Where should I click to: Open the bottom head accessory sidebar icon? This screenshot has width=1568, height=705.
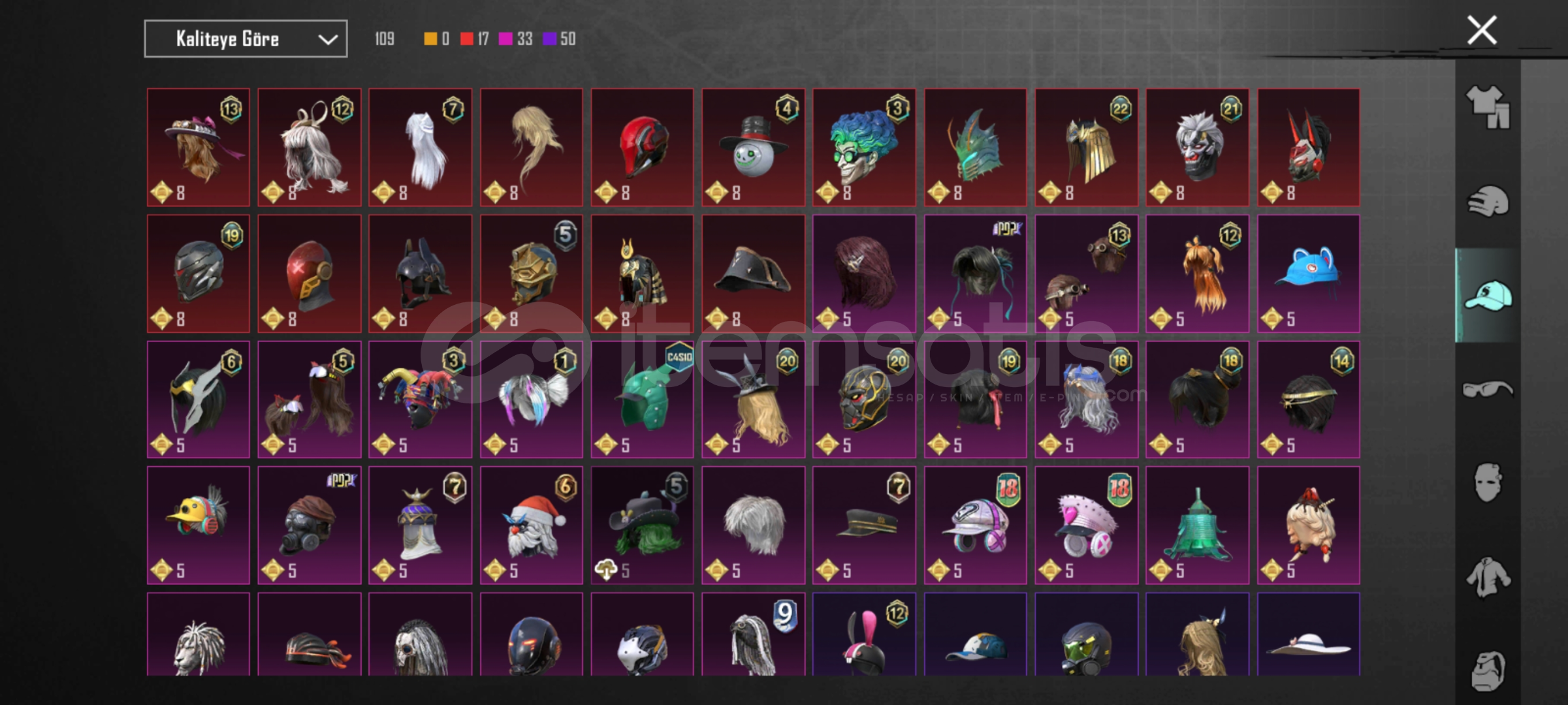click(x=1488, y=670)
